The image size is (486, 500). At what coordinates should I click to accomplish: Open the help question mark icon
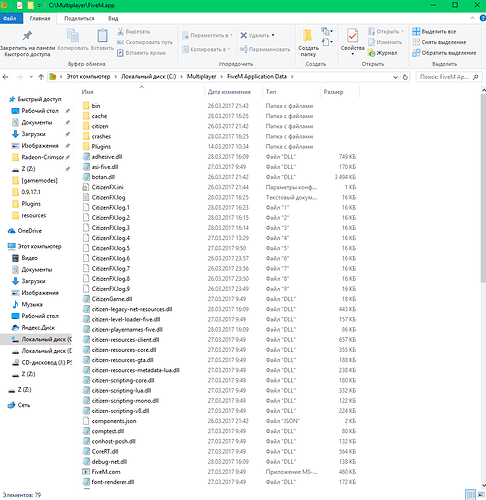click(x=482, y=18)
